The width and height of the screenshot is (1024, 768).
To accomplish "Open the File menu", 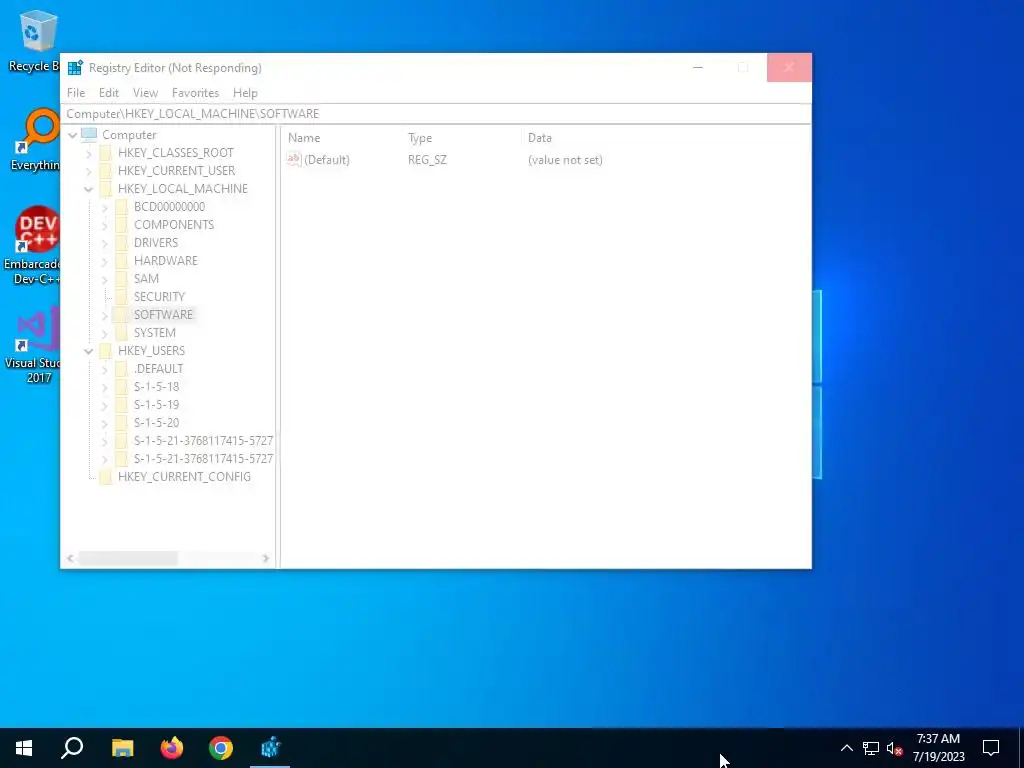I will click(76, 93).
